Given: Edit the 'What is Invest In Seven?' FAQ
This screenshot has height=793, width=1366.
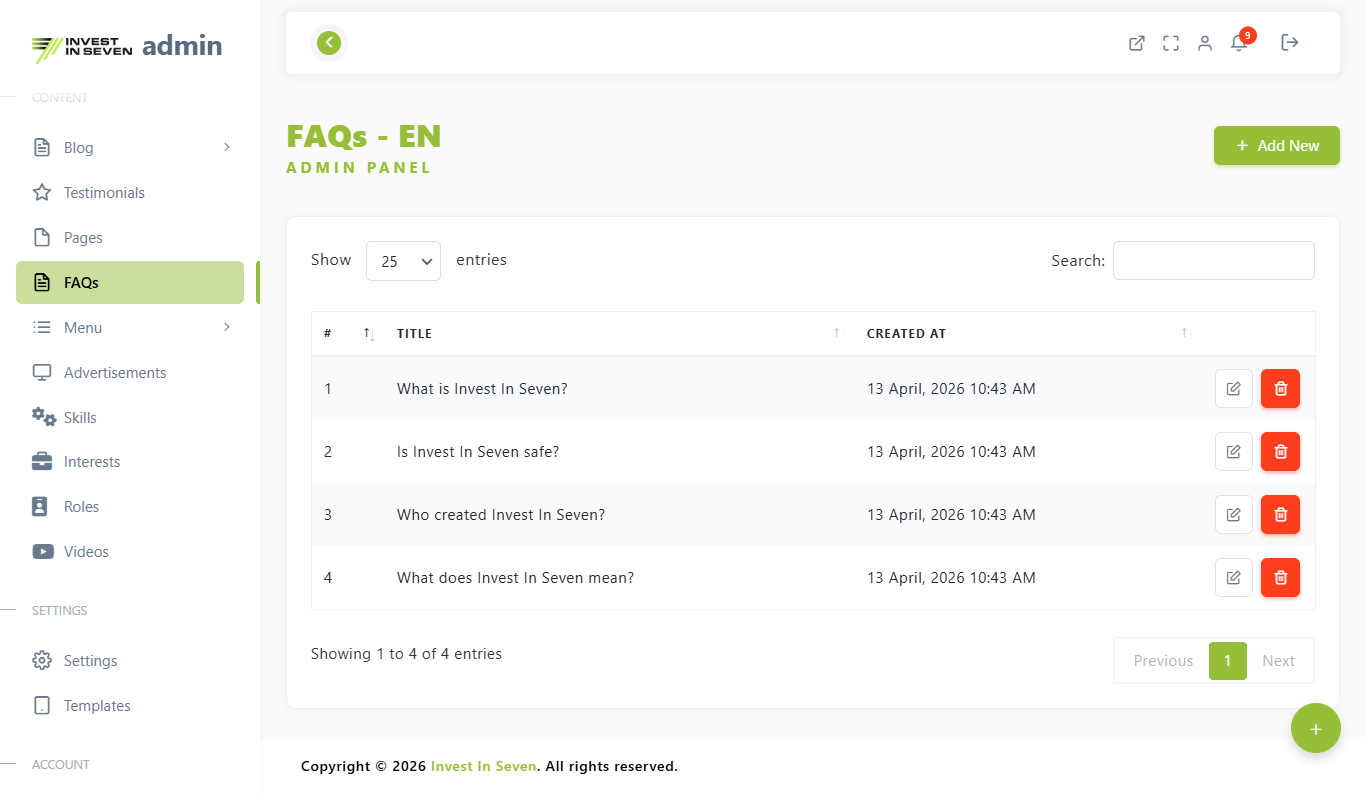Looking at the screenshot, I should tap(1233, 389).
